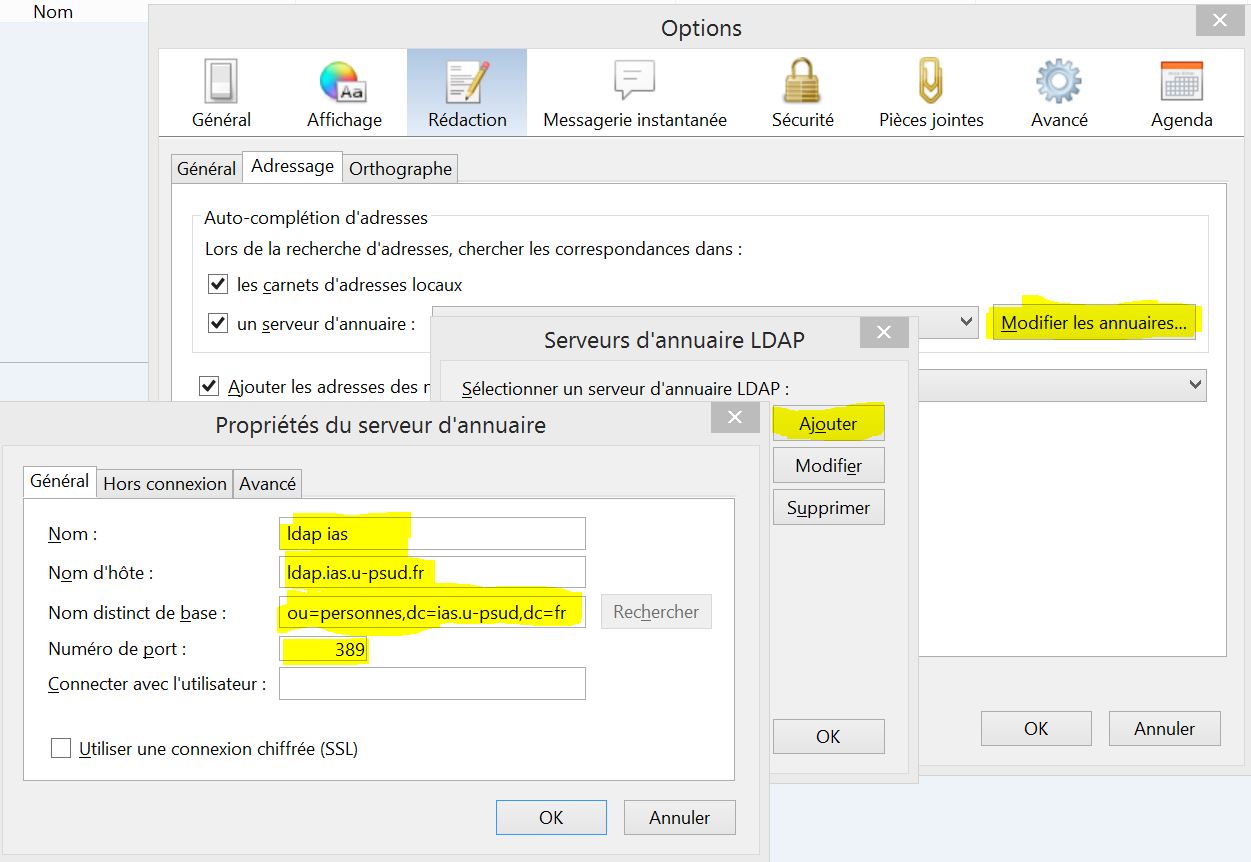1251x862 pixels.
Task: Switch to the Orthographe tab
Action: [400, 169]
